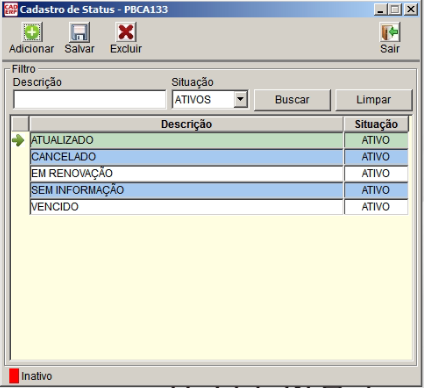This screenshot has height=388, width=424.
Task: Focus the Descrição filter text field
Action: pos(89,99)
